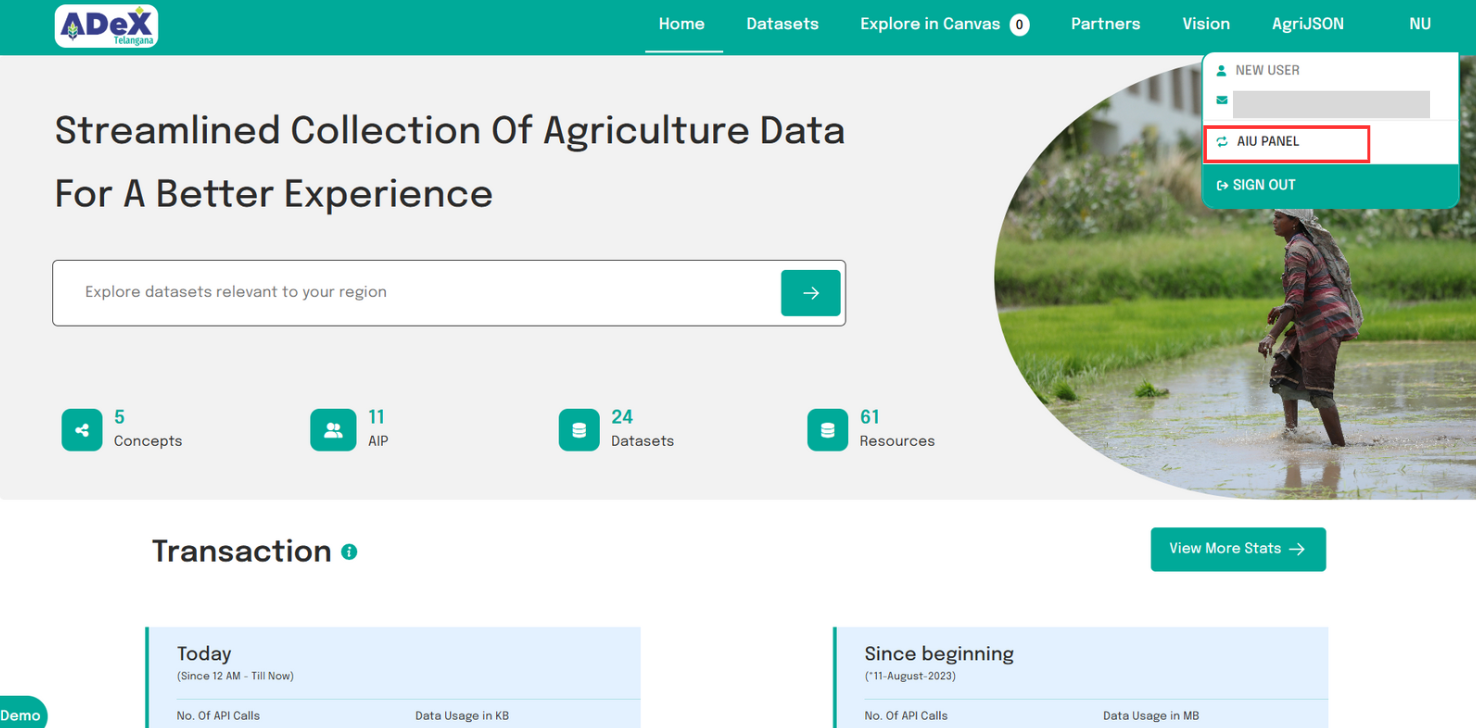Click the Transaction info icon
The height and width of the screenshot is (728, 1476).
[349, 552]
